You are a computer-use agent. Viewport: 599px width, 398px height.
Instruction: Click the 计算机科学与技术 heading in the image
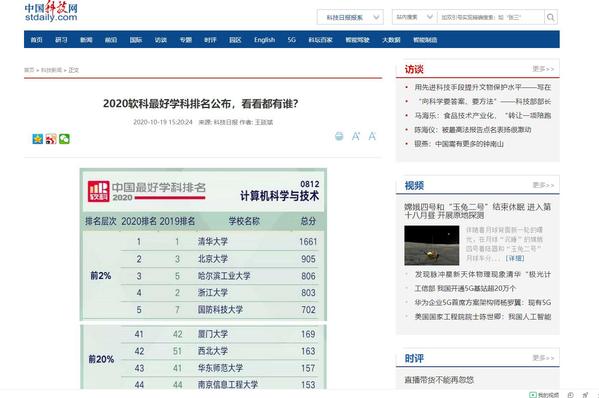tap(279, 196)
